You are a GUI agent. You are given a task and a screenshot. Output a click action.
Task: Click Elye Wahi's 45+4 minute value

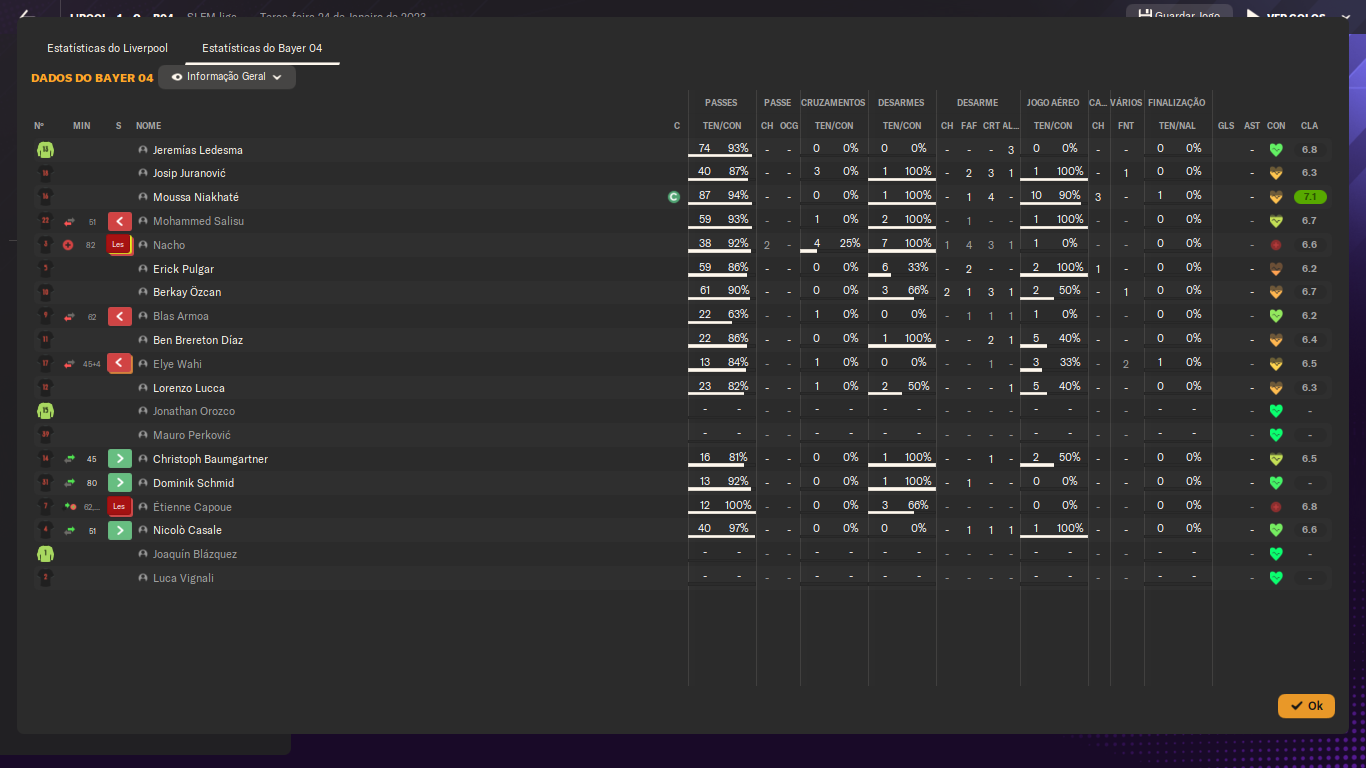tap(91, 364)
